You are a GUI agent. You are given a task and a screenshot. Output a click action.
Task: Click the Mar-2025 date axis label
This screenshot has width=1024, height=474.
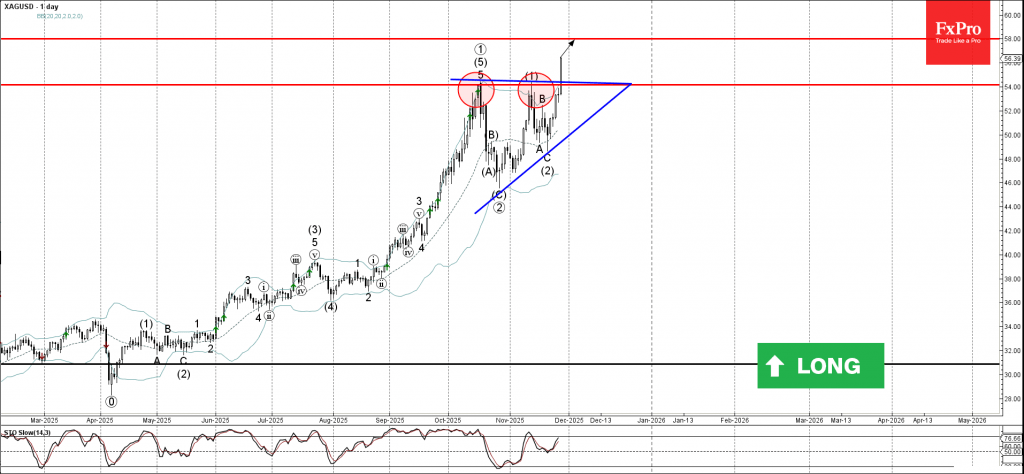coord(46,420)
